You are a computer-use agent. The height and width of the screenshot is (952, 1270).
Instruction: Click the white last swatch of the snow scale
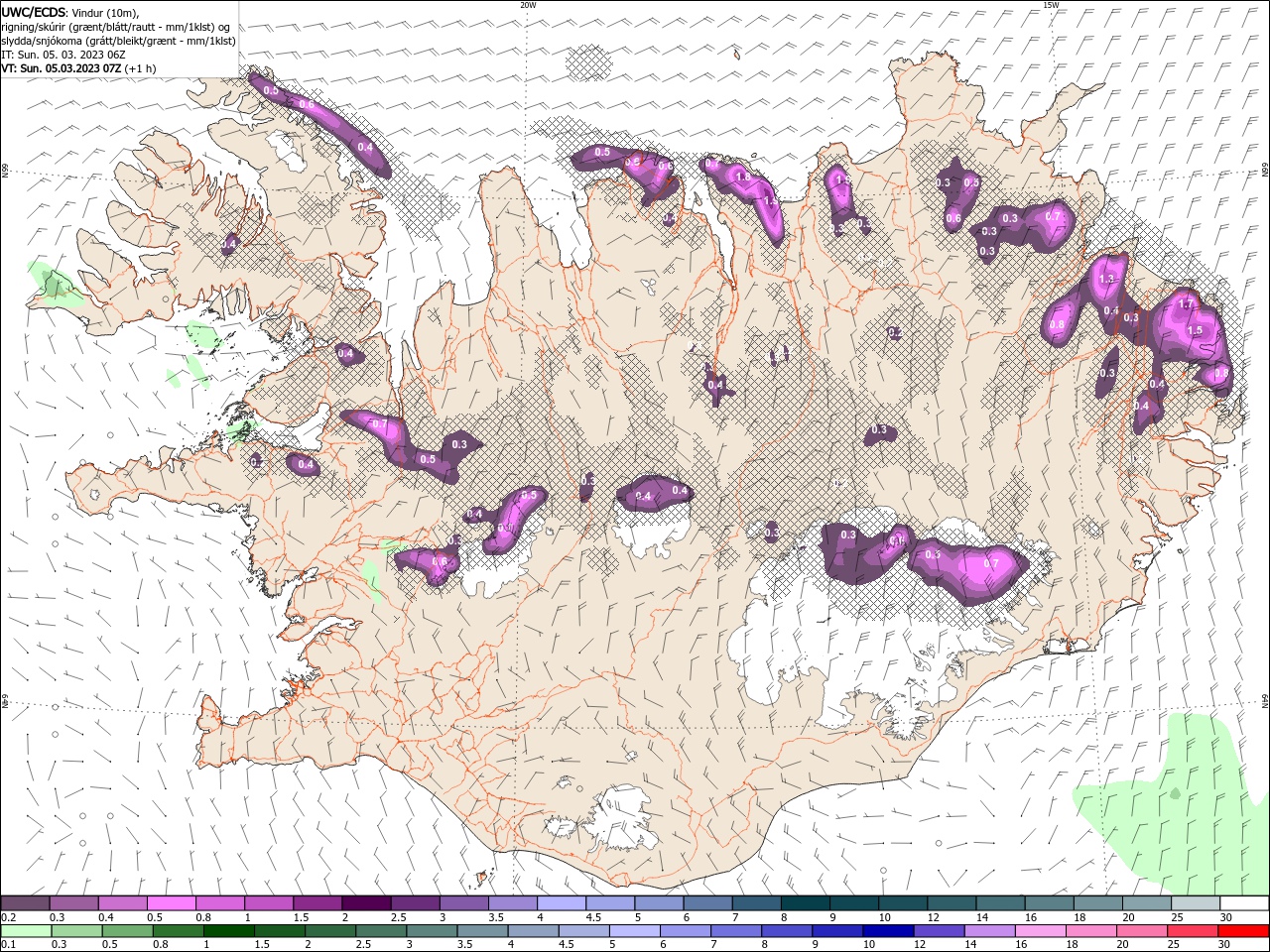click(x=1243, y=902)
